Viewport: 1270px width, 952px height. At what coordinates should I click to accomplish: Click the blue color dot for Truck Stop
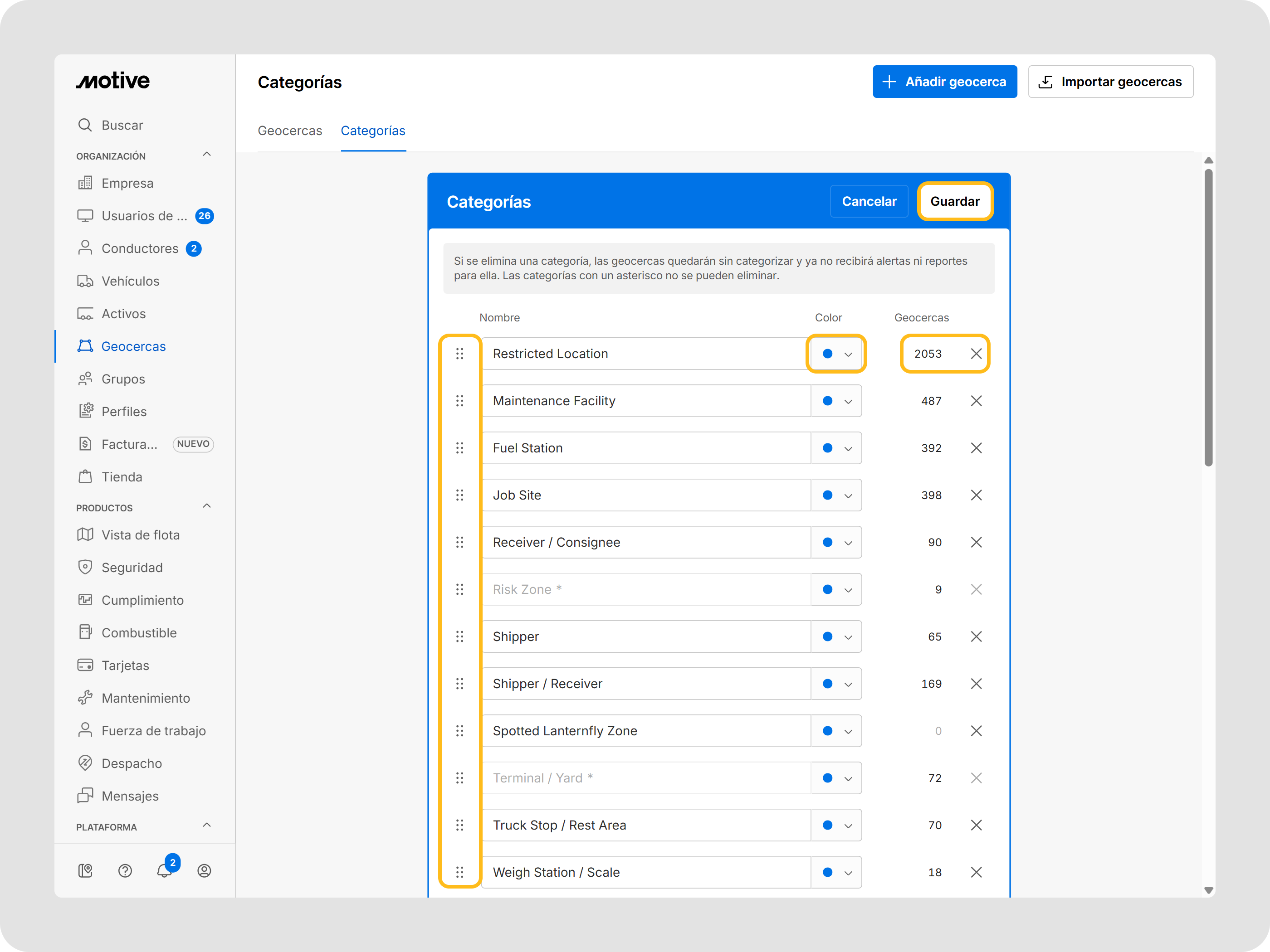(827, 825)
